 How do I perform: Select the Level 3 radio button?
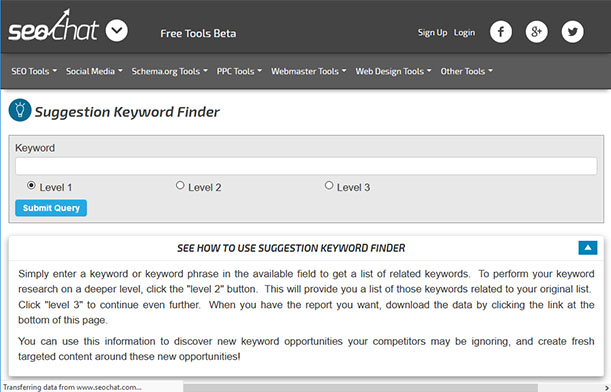tap(329, 185)
